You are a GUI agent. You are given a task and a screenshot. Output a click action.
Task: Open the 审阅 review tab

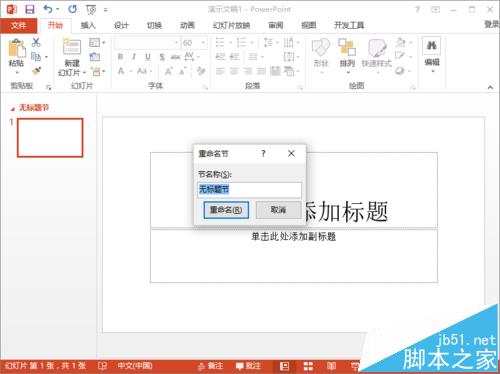click(276, 25)
